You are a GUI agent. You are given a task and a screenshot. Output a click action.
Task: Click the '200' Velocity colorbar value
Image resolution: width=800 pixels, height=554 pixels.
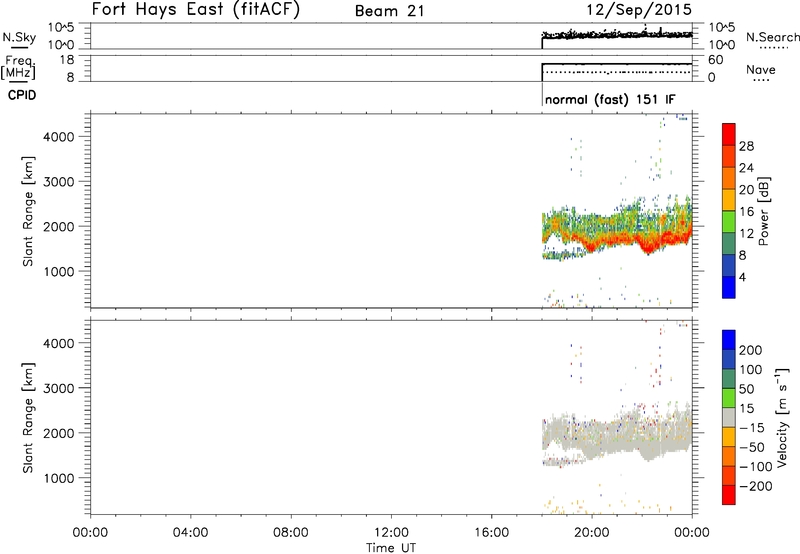pyautogui.click(x=751, y=350)
